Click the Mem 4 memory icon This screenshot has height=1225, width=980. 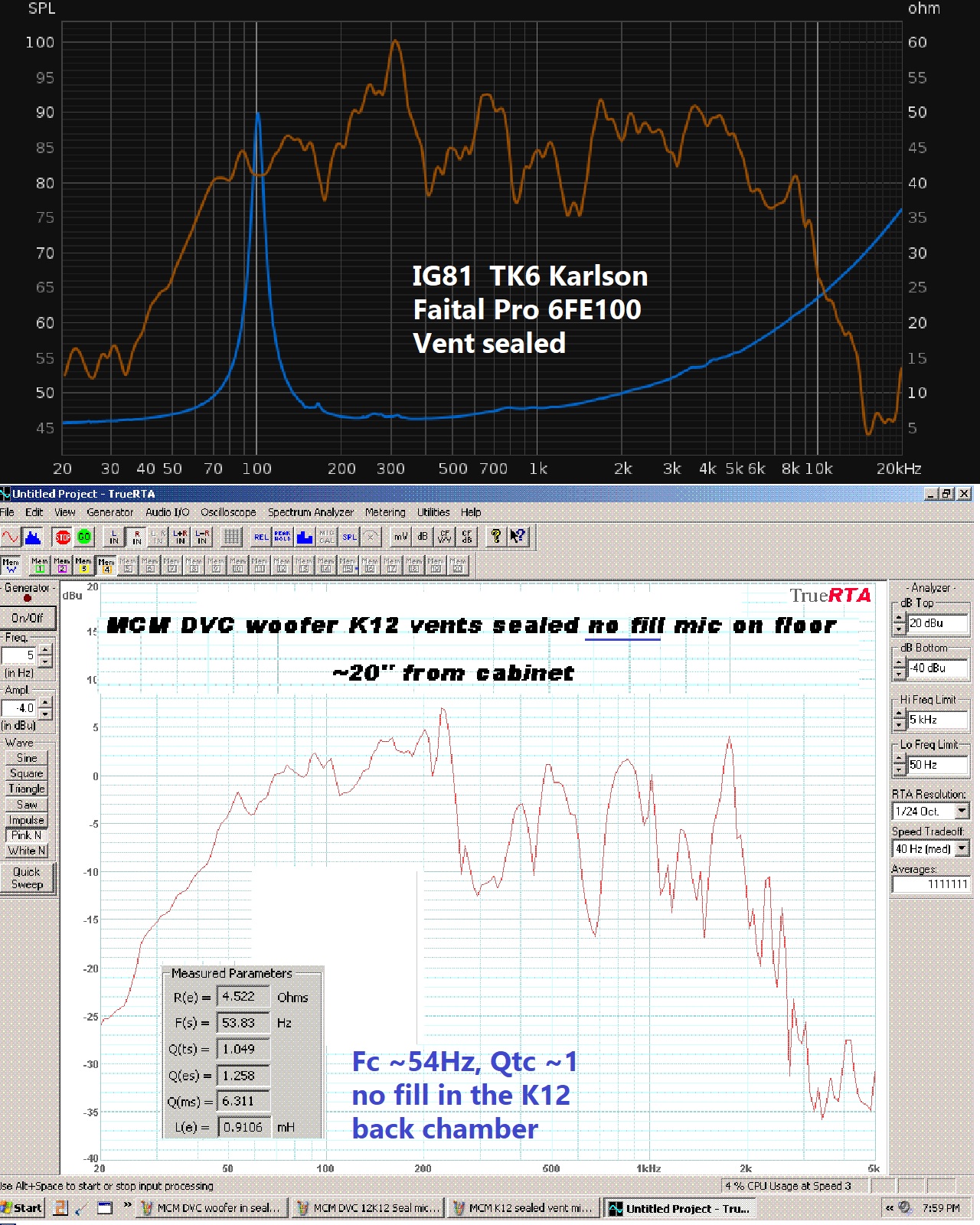click(106, 565)
